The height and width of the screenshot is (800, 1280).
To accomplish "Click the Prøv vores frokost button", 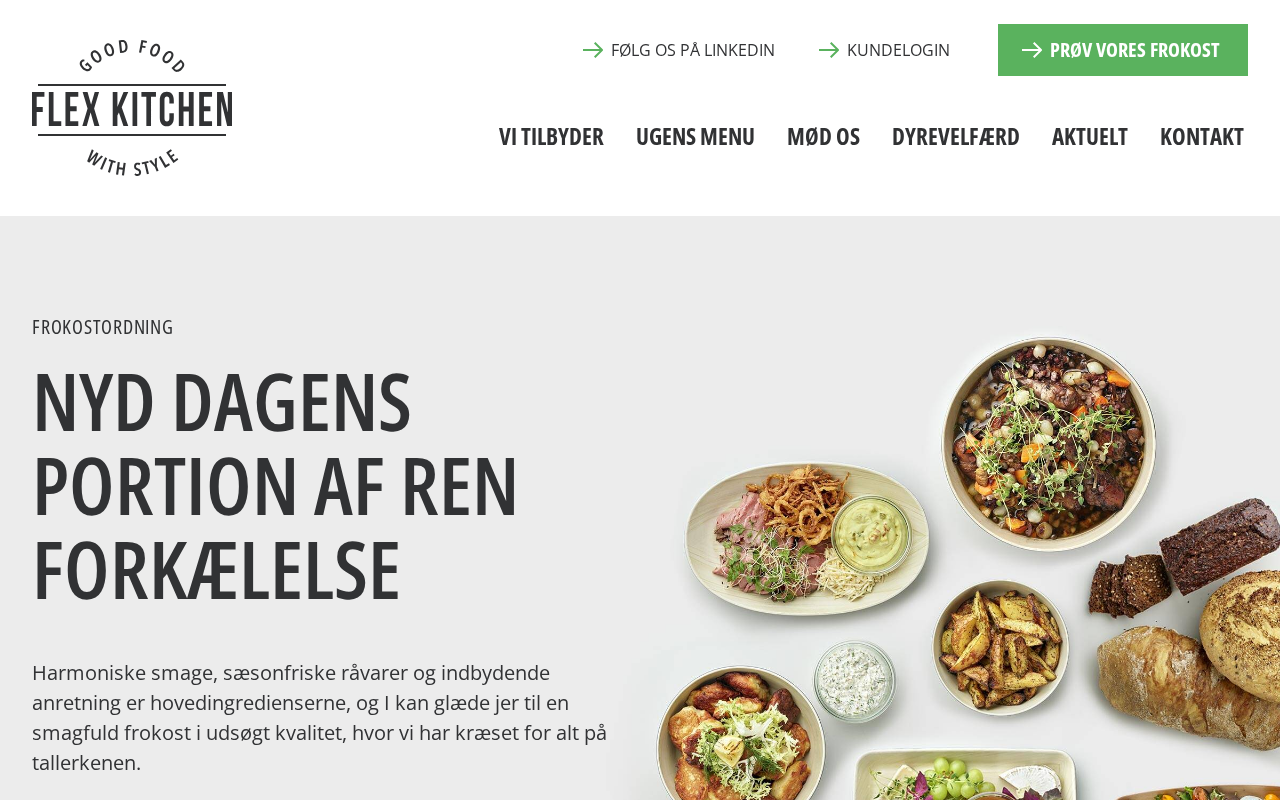I will tap(1123, 50).
